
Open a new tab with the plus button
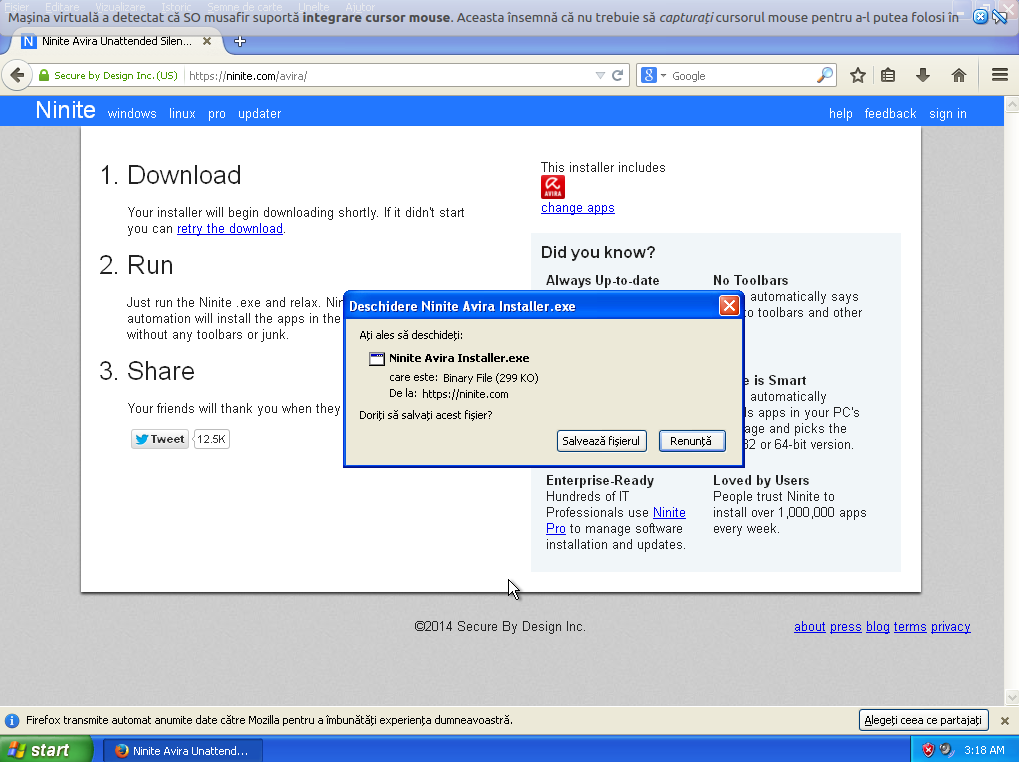240,42
